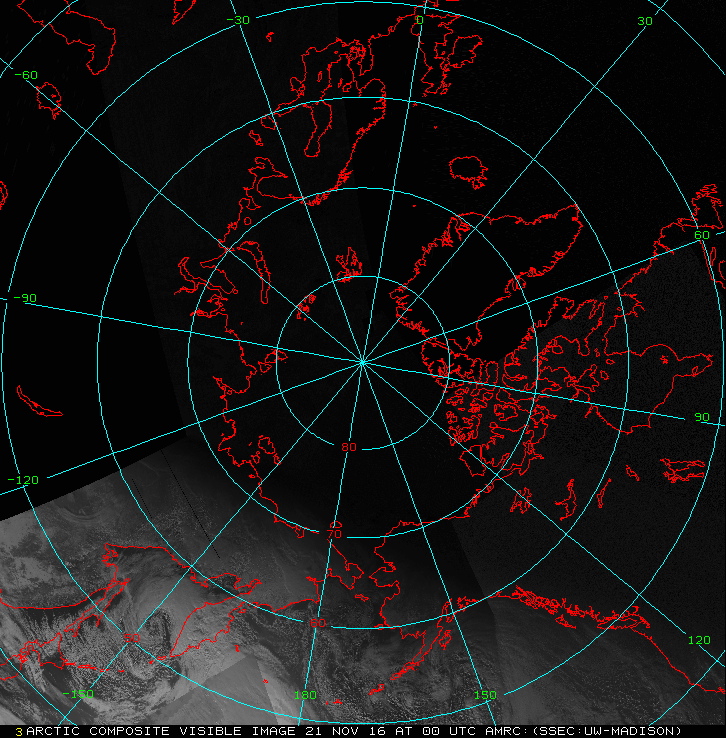
Task: Click the red 80 latitude label
Action: [349, 447]
